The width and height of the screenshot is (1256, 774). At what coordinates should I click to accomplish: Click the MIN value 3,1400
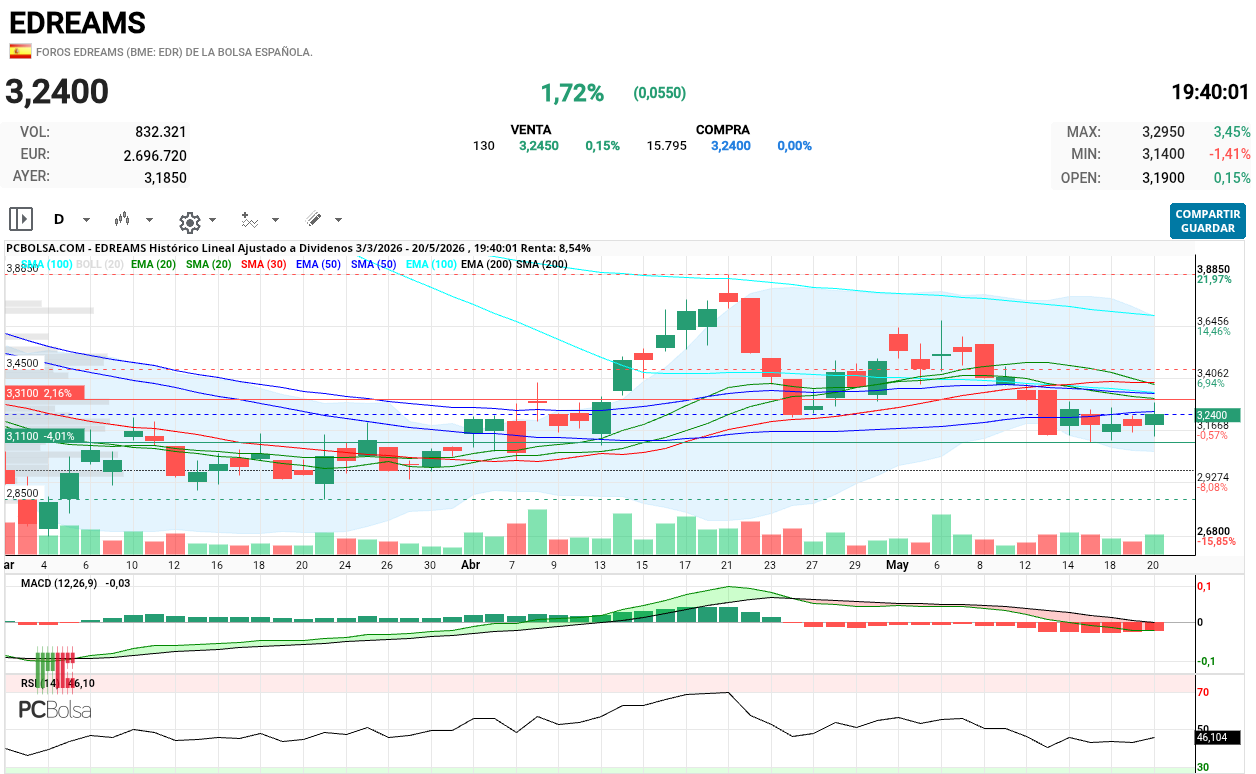[x=1163, y=154]
